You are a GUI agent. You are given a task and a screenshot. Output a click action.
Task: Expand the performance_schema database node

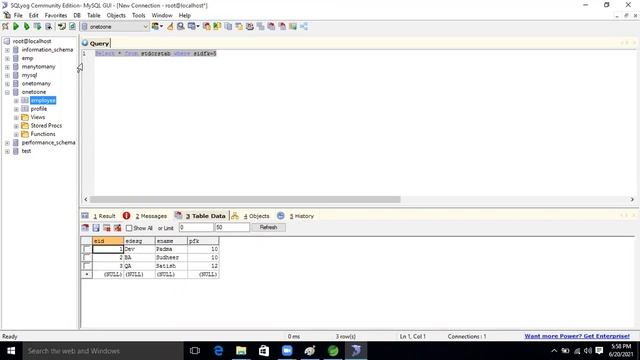tap(7, 143)
